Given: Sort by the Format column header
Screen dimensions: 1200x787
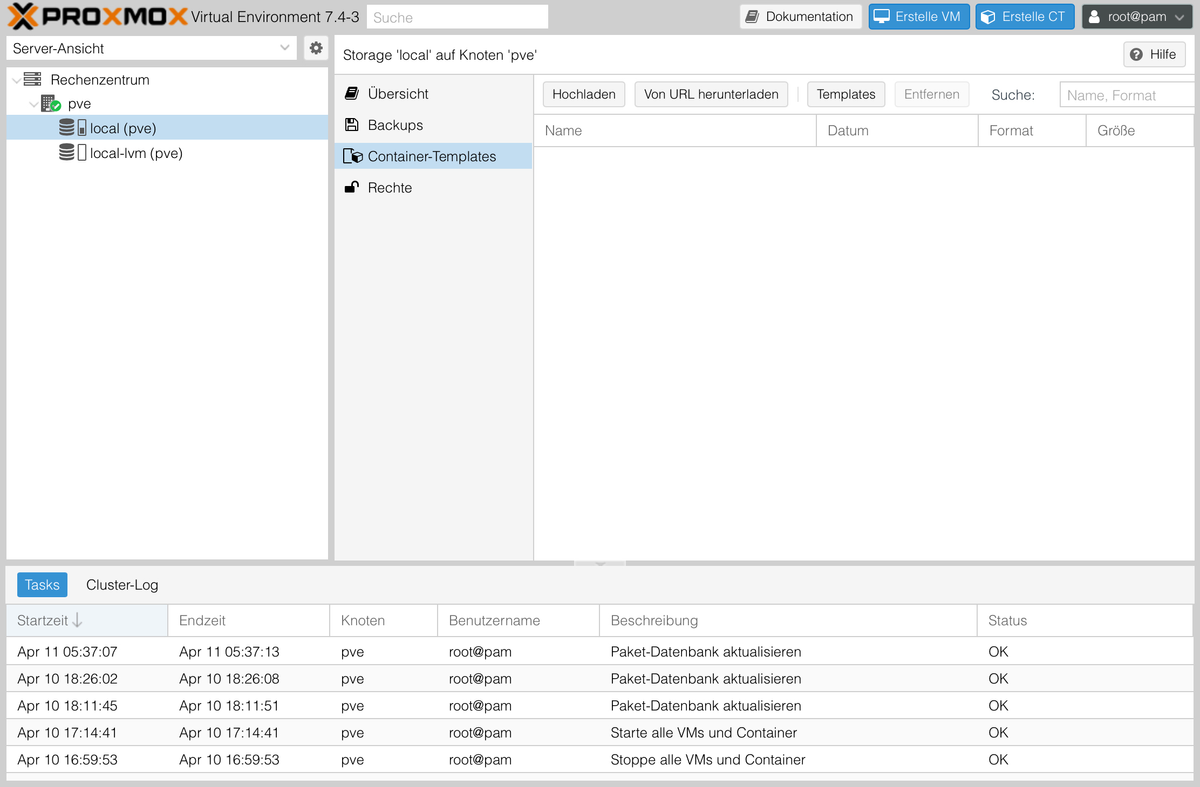Looking at the screenshot, I should coord(1032,130).
